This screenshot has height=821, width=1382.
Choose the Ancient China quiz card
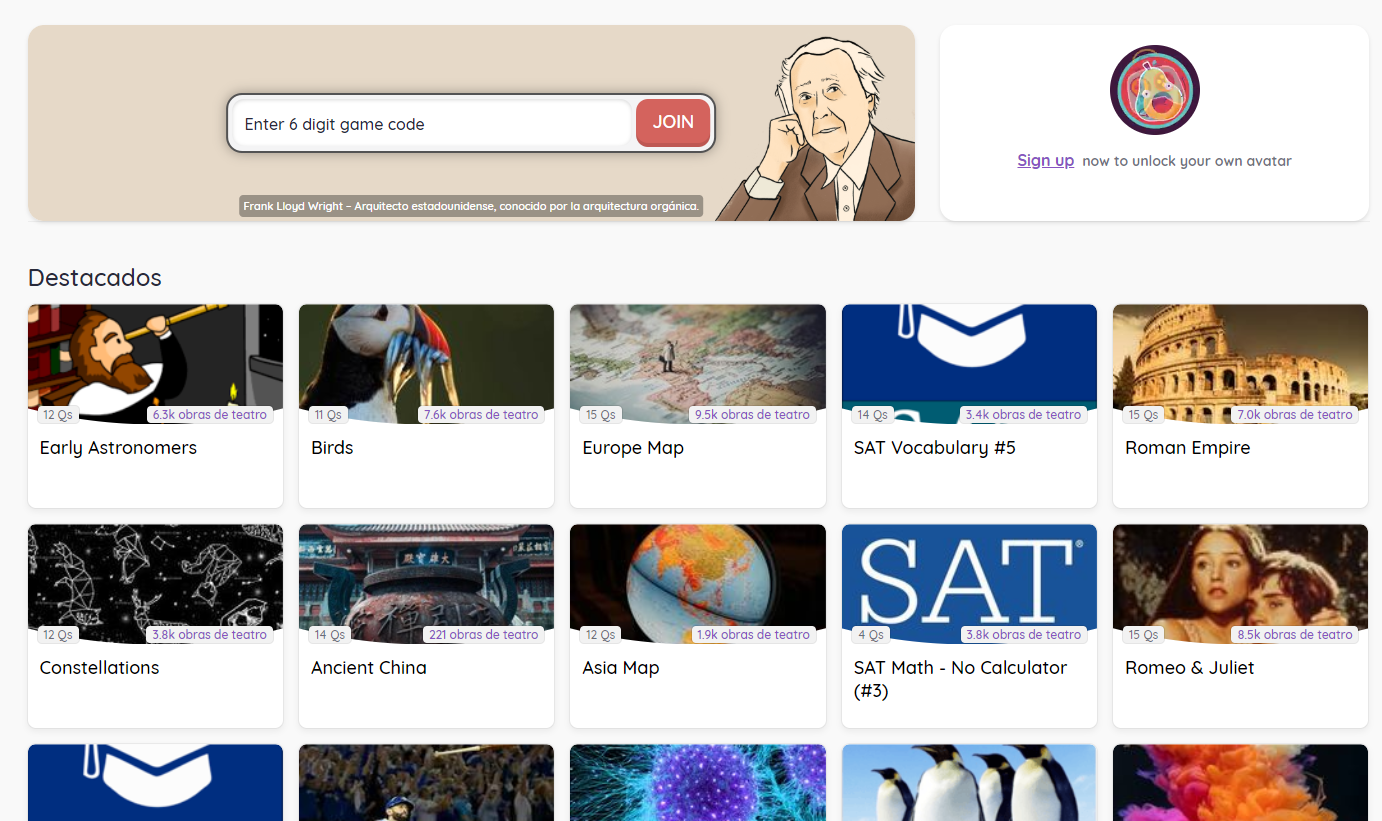click(x=426, y=626)
